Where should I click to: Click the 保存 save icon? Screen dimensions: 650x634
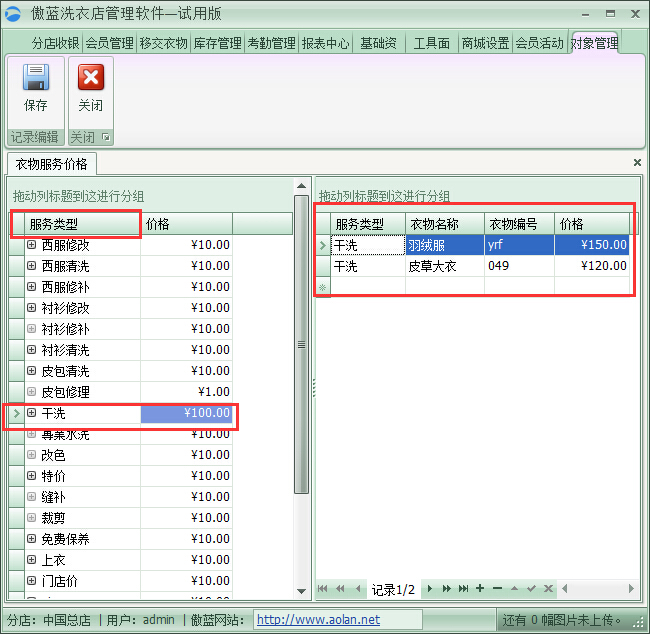point(36,77)
